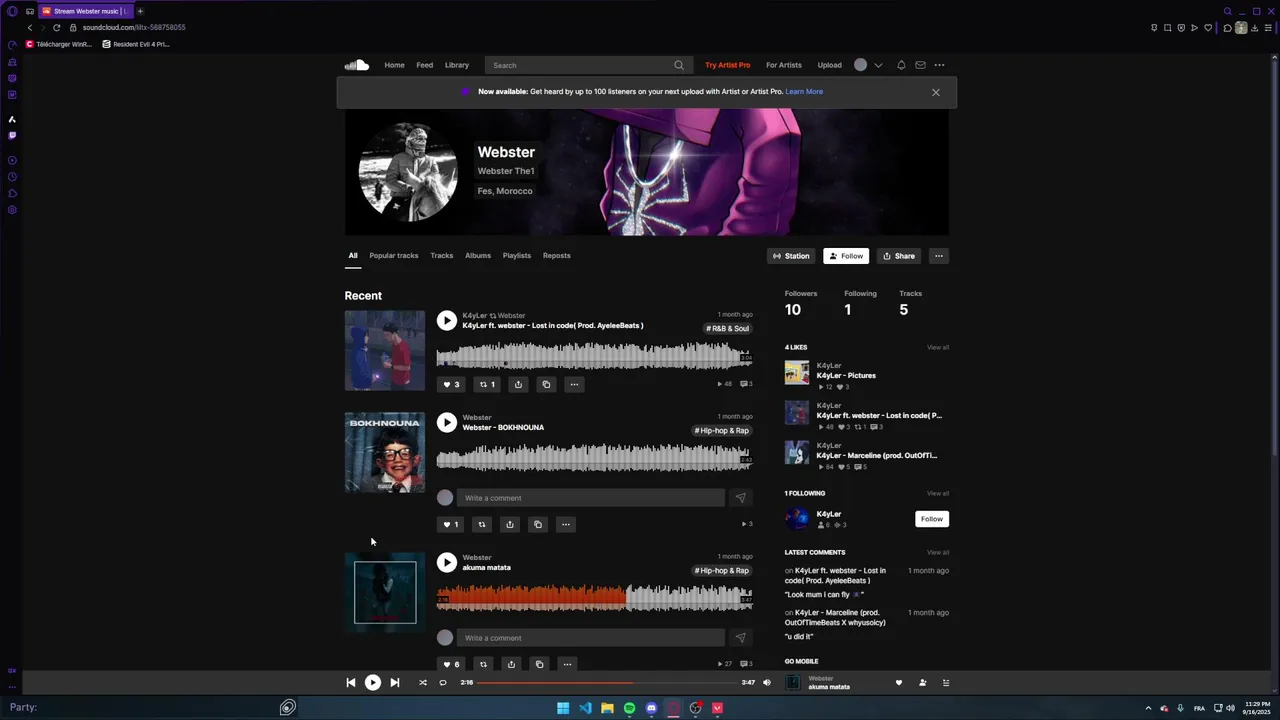
Task: Skip to next track in player
Action: tap(395, 683)
